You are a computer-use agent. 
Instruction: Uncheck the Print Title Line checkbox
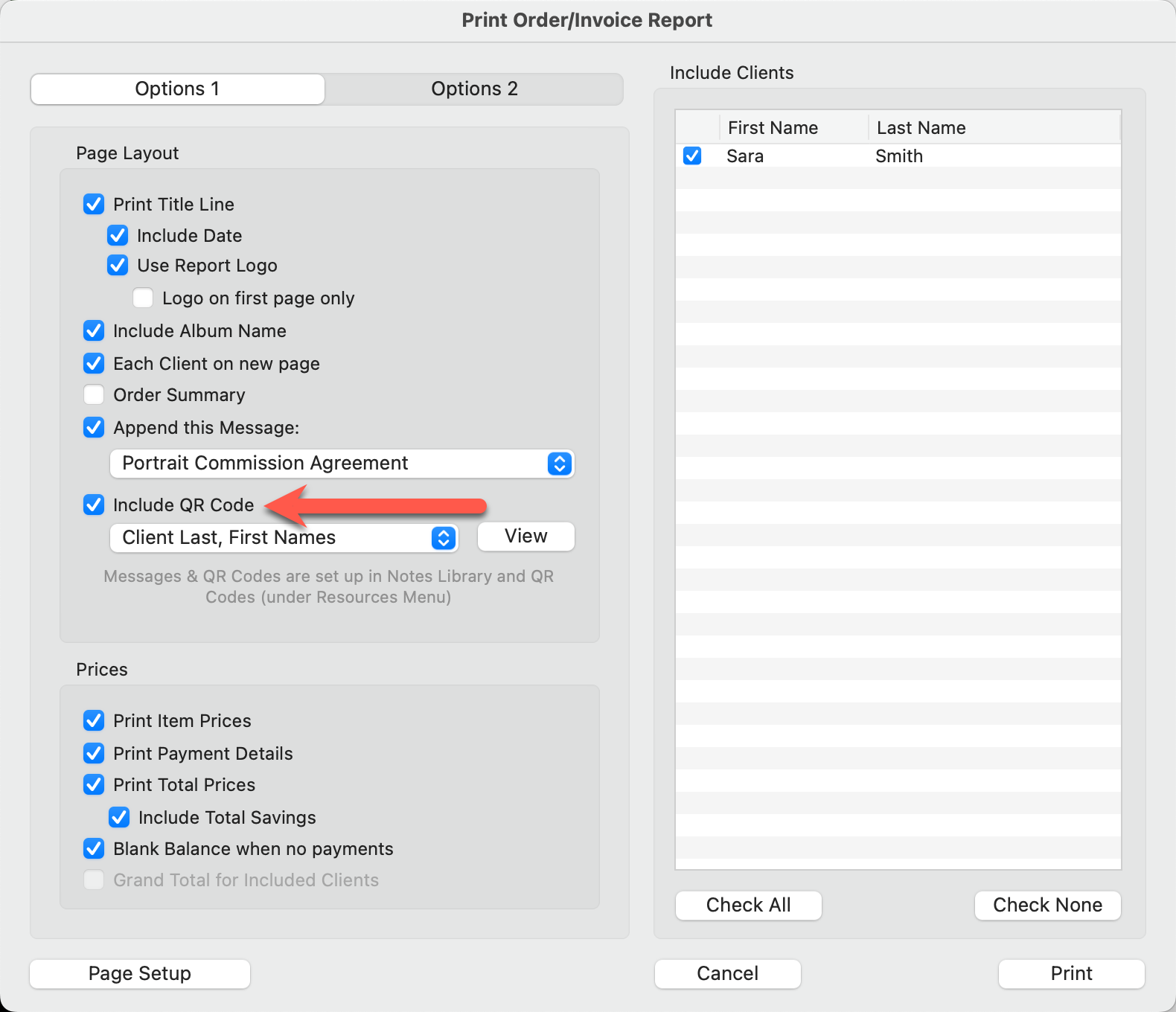pos(94,204)
